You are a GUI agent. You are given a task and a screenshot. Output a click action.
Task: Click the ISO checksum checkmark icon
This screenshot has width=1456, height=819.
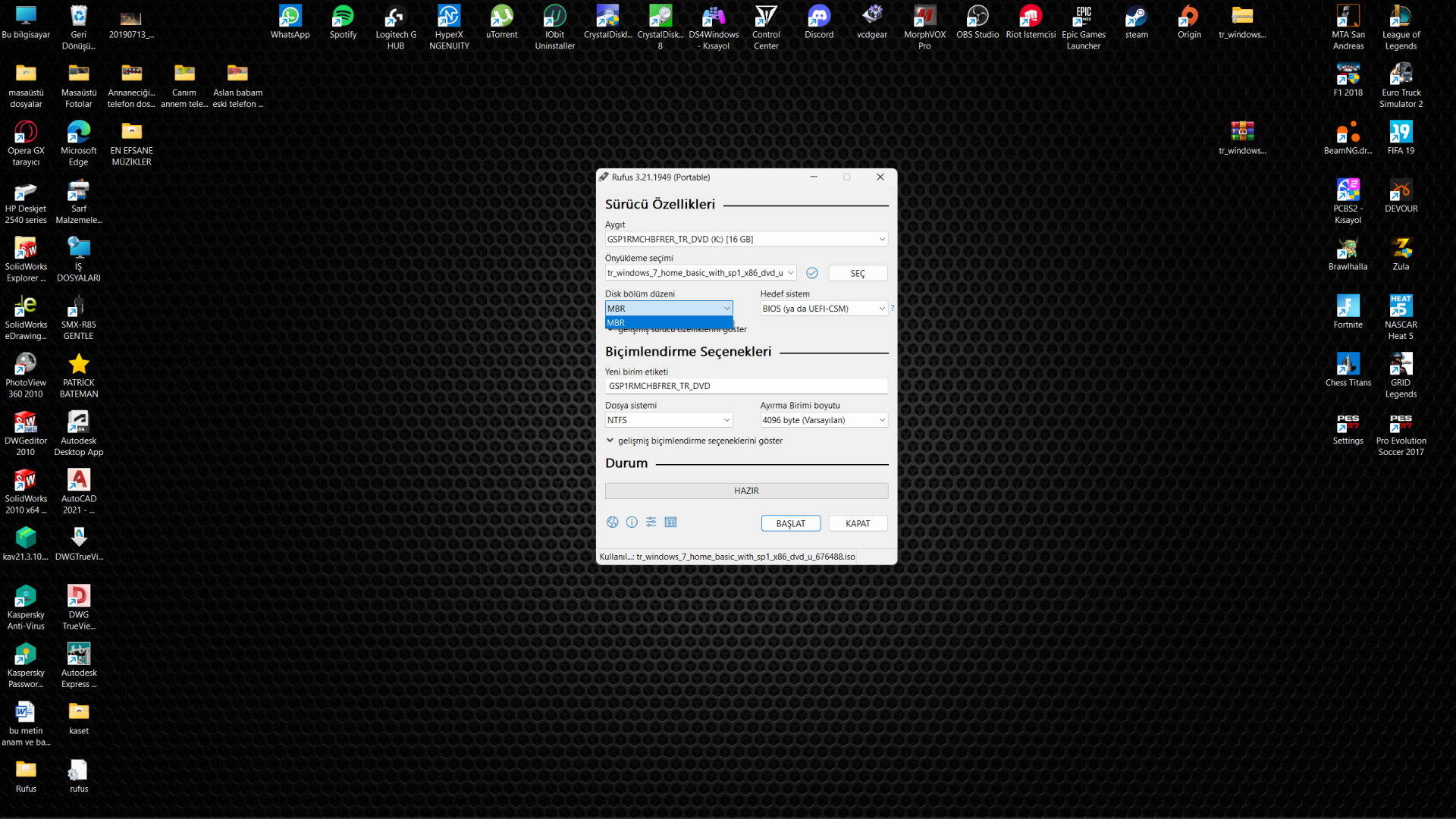click(x=812, y=273)
